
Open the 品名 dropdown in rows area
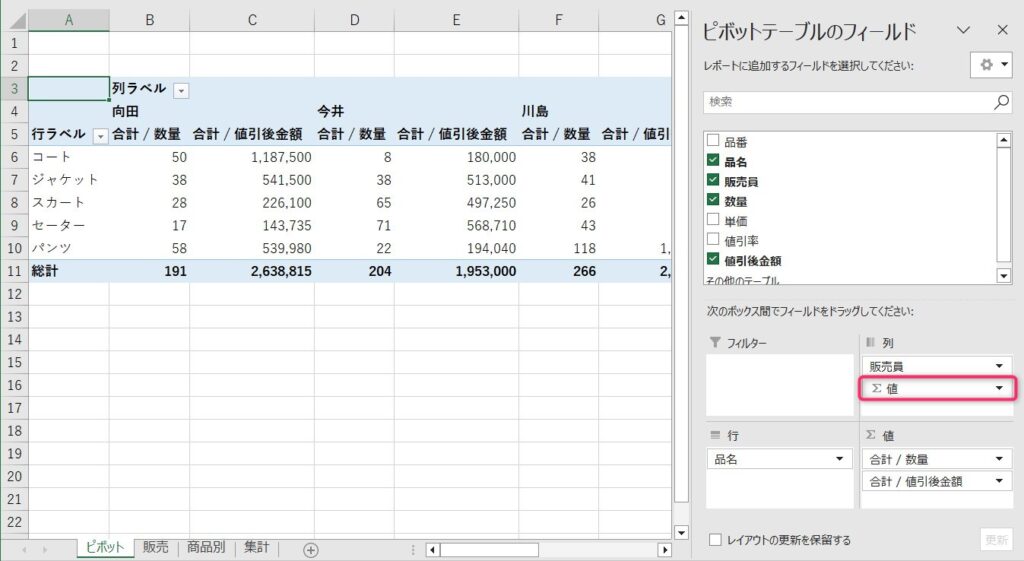pos(840,459)
